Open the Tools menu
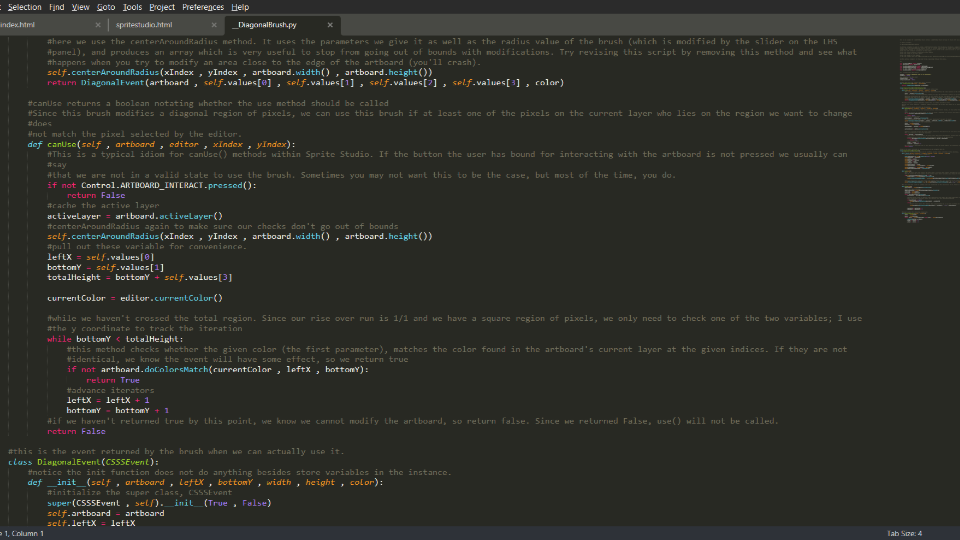960x540 pixels. click(132, 7)
